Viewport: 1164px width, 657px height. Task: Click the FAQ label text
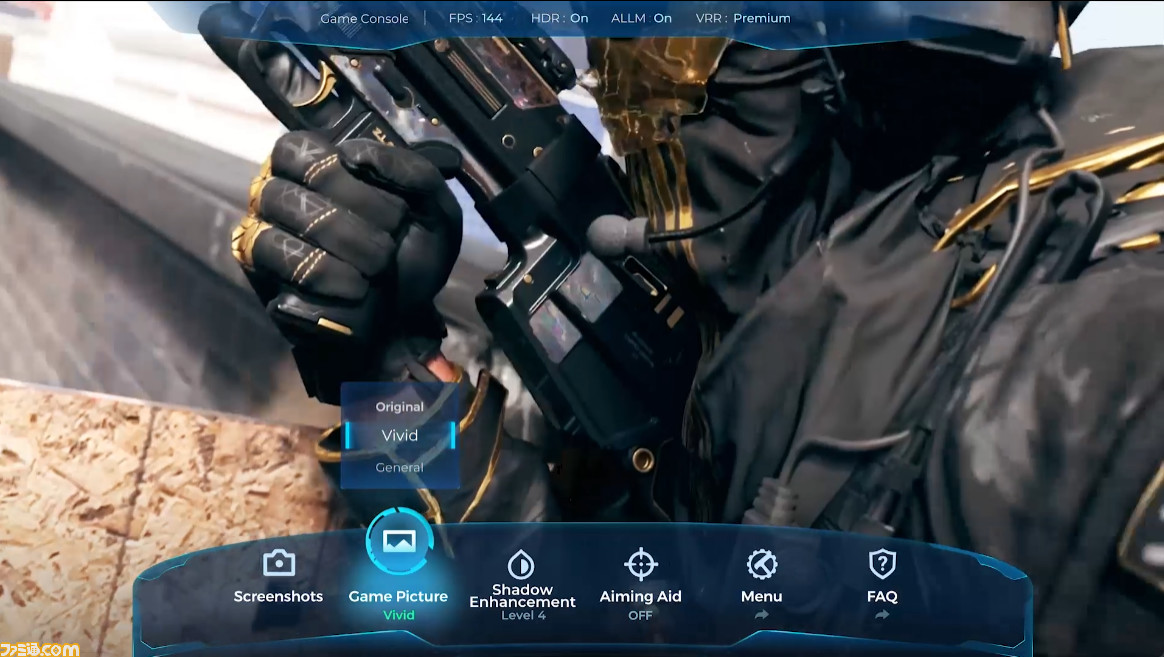pyautogui.click(x=882, y=596)
